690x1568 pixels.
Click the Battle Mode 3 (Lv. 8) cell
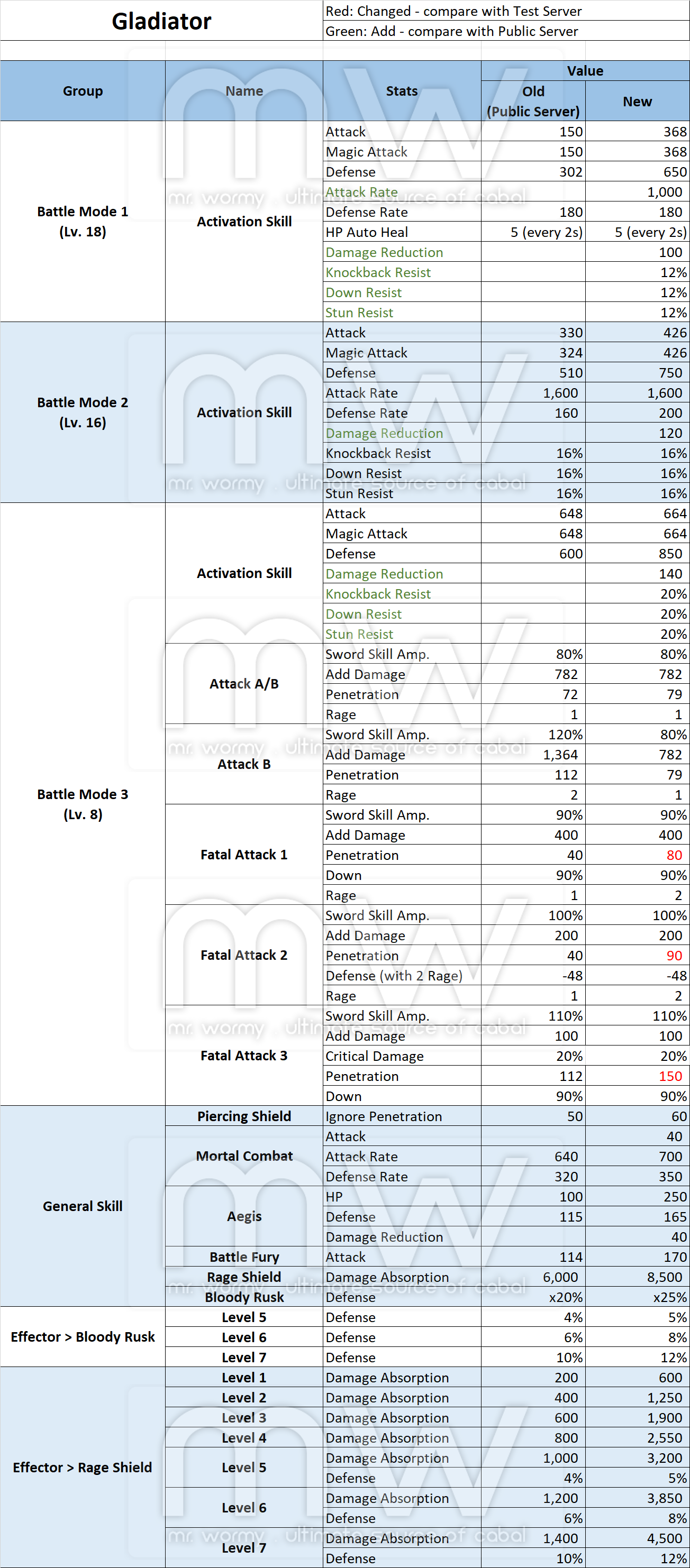pyautogui.click(x=83, y=803)
